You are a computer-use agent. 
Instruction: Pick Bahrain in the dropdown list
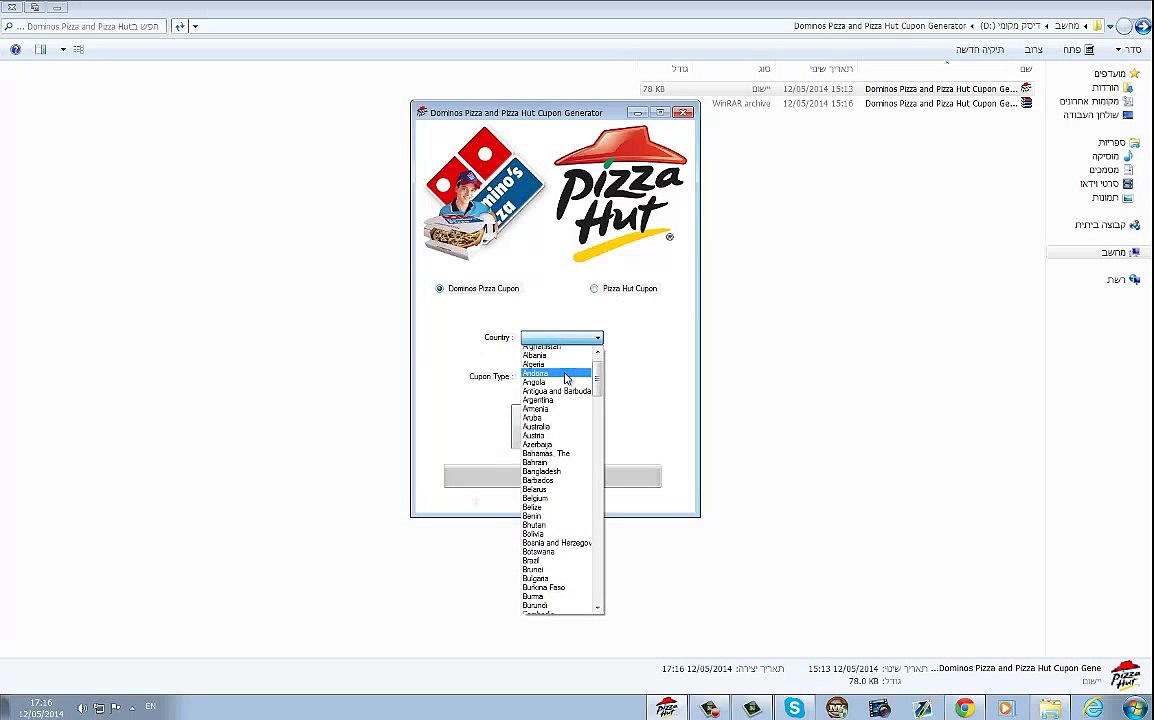(556, 462)
